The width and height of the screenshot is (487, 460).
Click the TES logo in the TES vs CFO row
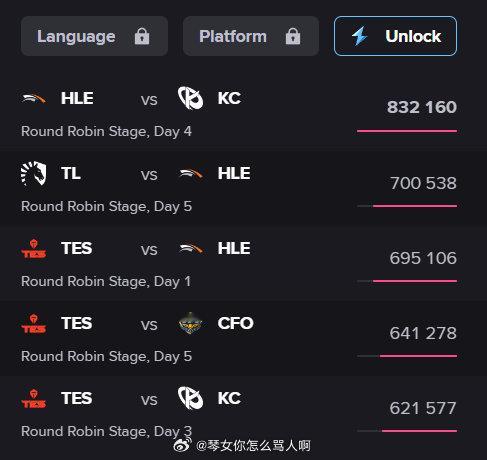[34, 324]
